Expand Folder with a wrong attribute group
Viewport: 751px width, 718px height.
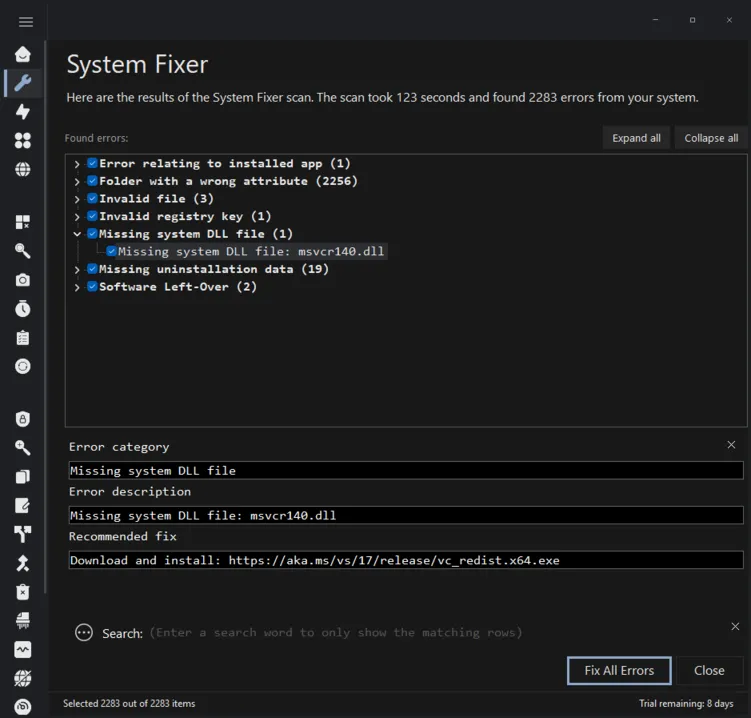(x=77, y=182)
